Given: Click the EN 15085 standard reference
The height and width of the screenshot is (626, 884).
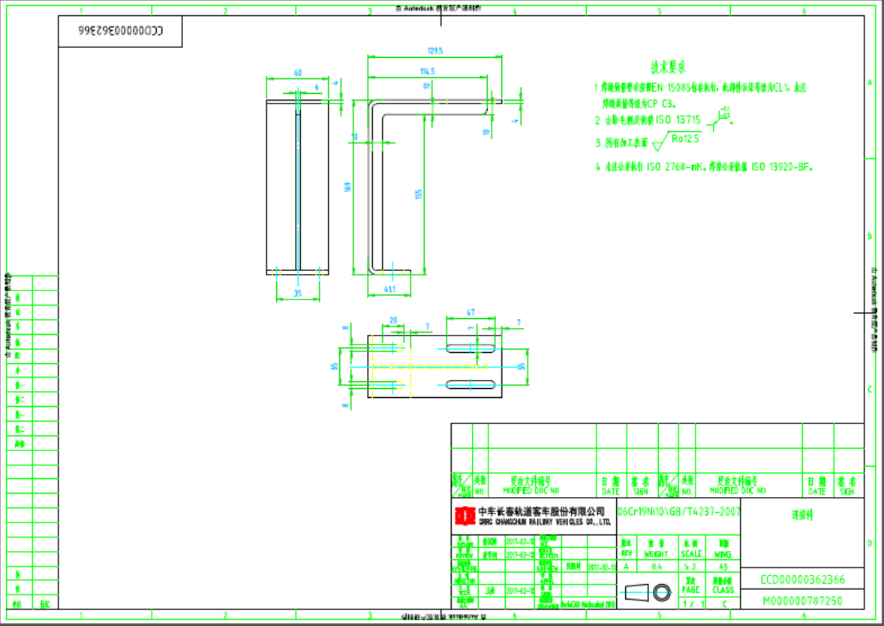Looking at the screenshot, I should click(x=671, y=87).
